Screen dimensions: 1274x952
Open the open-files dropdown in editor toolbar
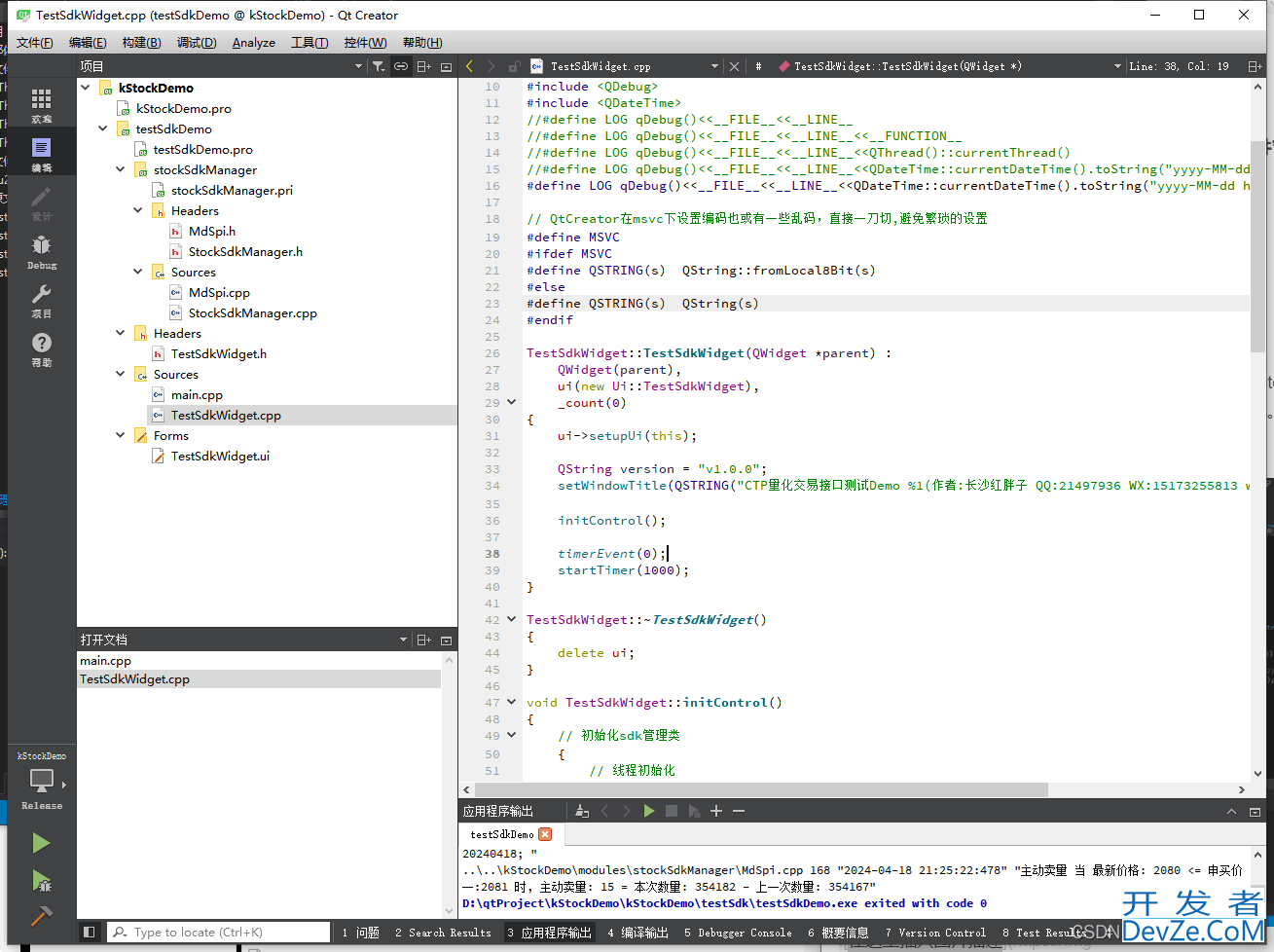[715, 66]
